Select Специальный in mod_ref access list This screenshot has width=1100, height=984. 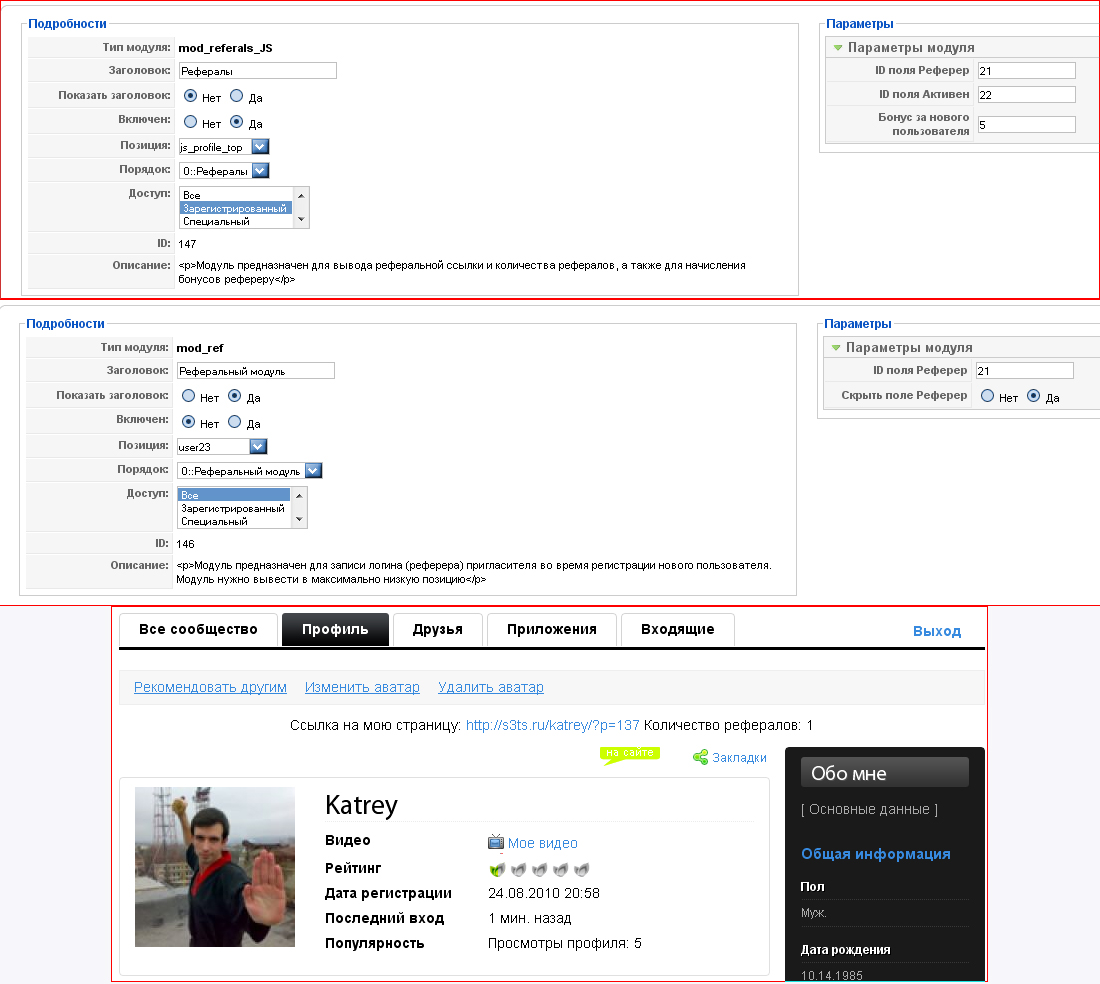tap(234, 522)
